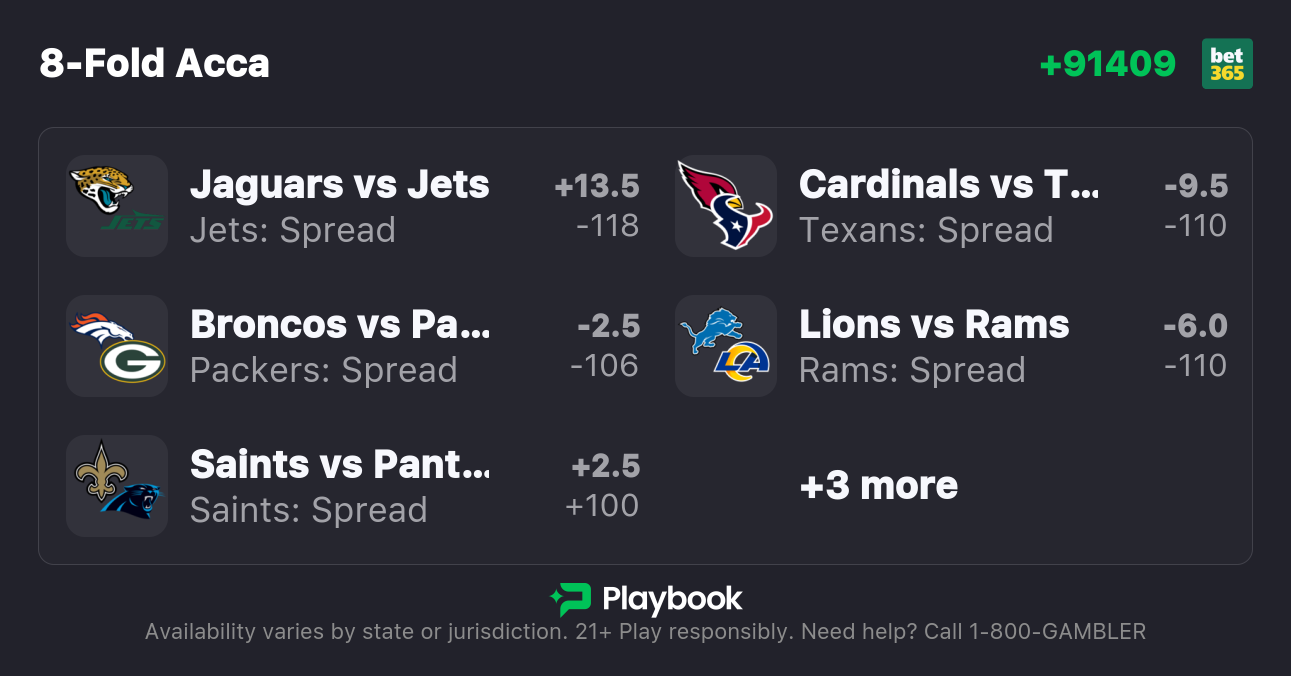
Task: Click the Packers -2.5 spread odds
Action: [x=605, y=346]
